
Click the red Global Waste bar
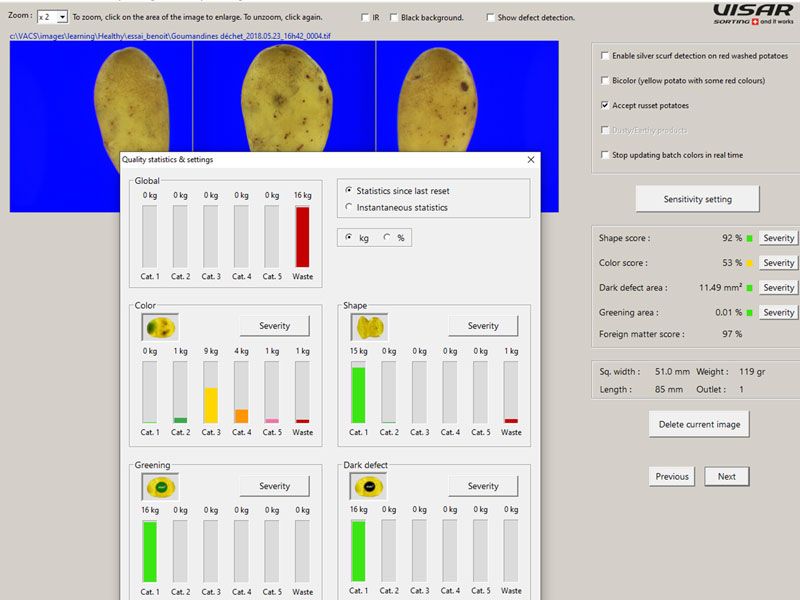[x=302, y=237]
